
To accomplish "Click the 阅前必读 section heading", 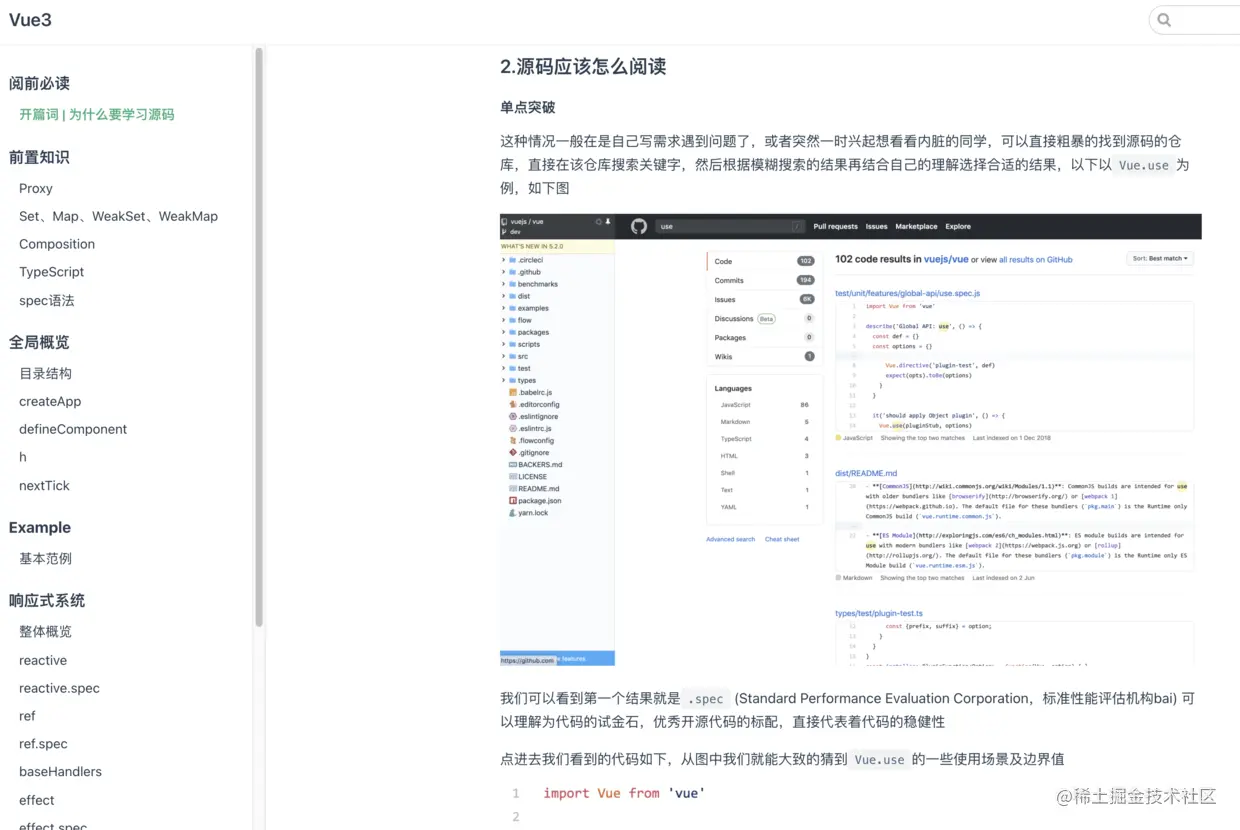I will pyautogui.click(x=39, y=83).
